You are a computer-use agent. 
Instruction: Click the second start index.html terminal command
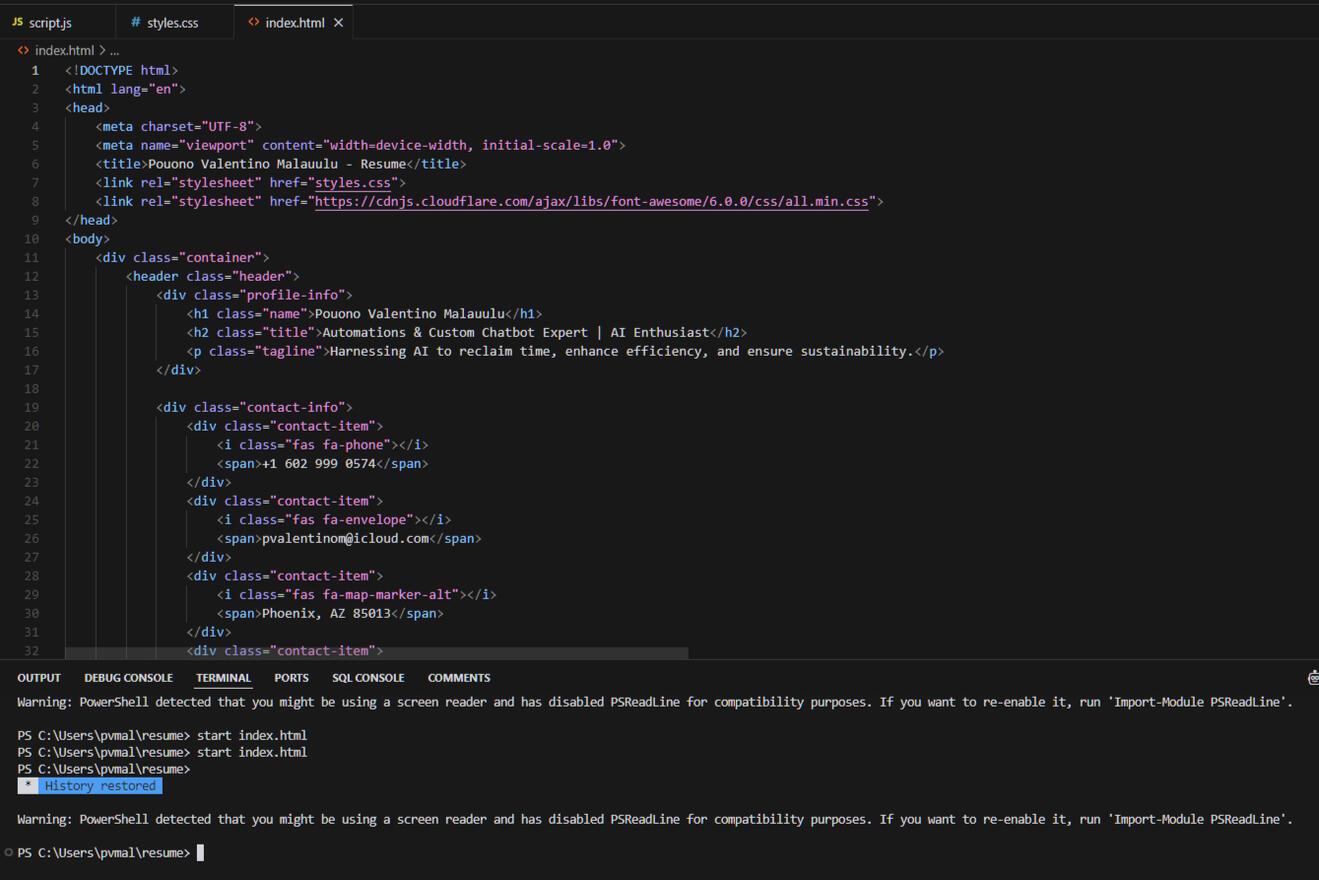pyautogui.click(x=252, y=752)
